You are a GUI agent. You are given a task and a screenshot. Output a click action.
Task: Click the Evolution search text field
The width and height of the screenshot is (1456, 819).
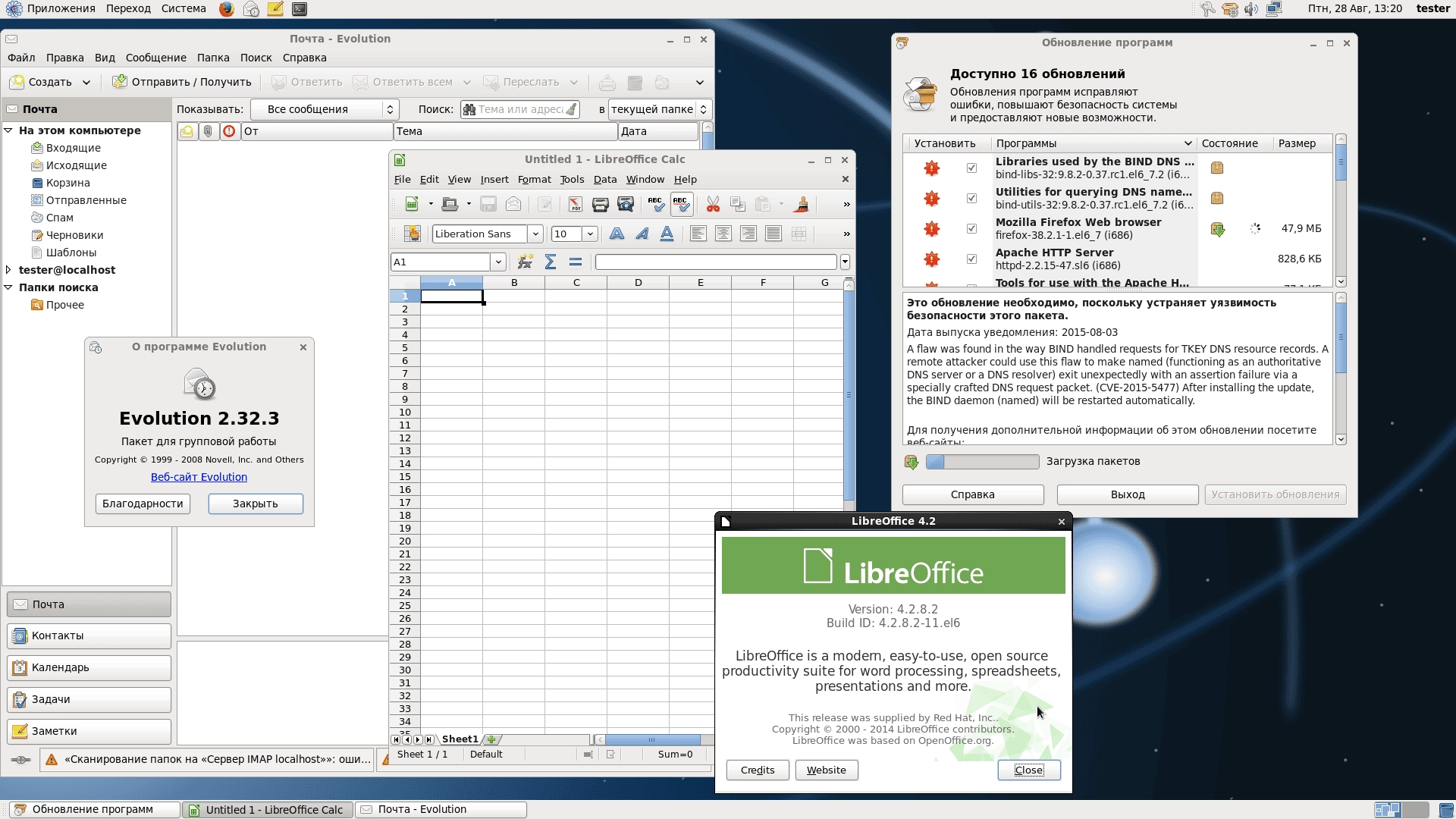coord(520,109)
